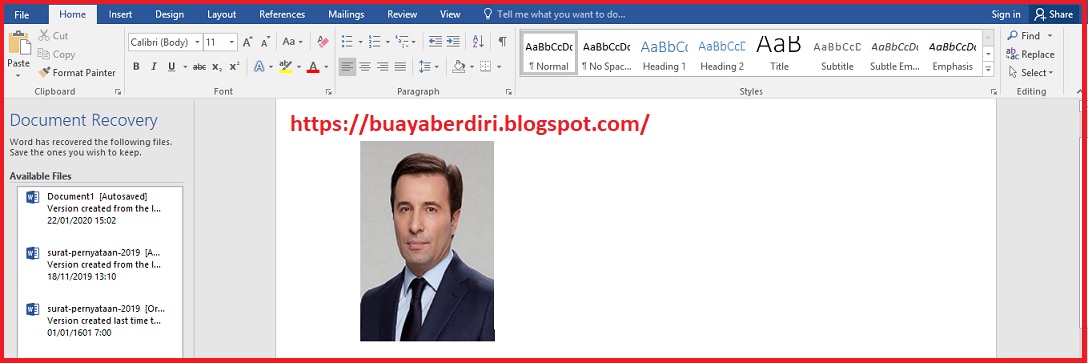Viewport: 1088px width, 363px height.
Task: Switch to the Insert tab
Action: point(120,14)
